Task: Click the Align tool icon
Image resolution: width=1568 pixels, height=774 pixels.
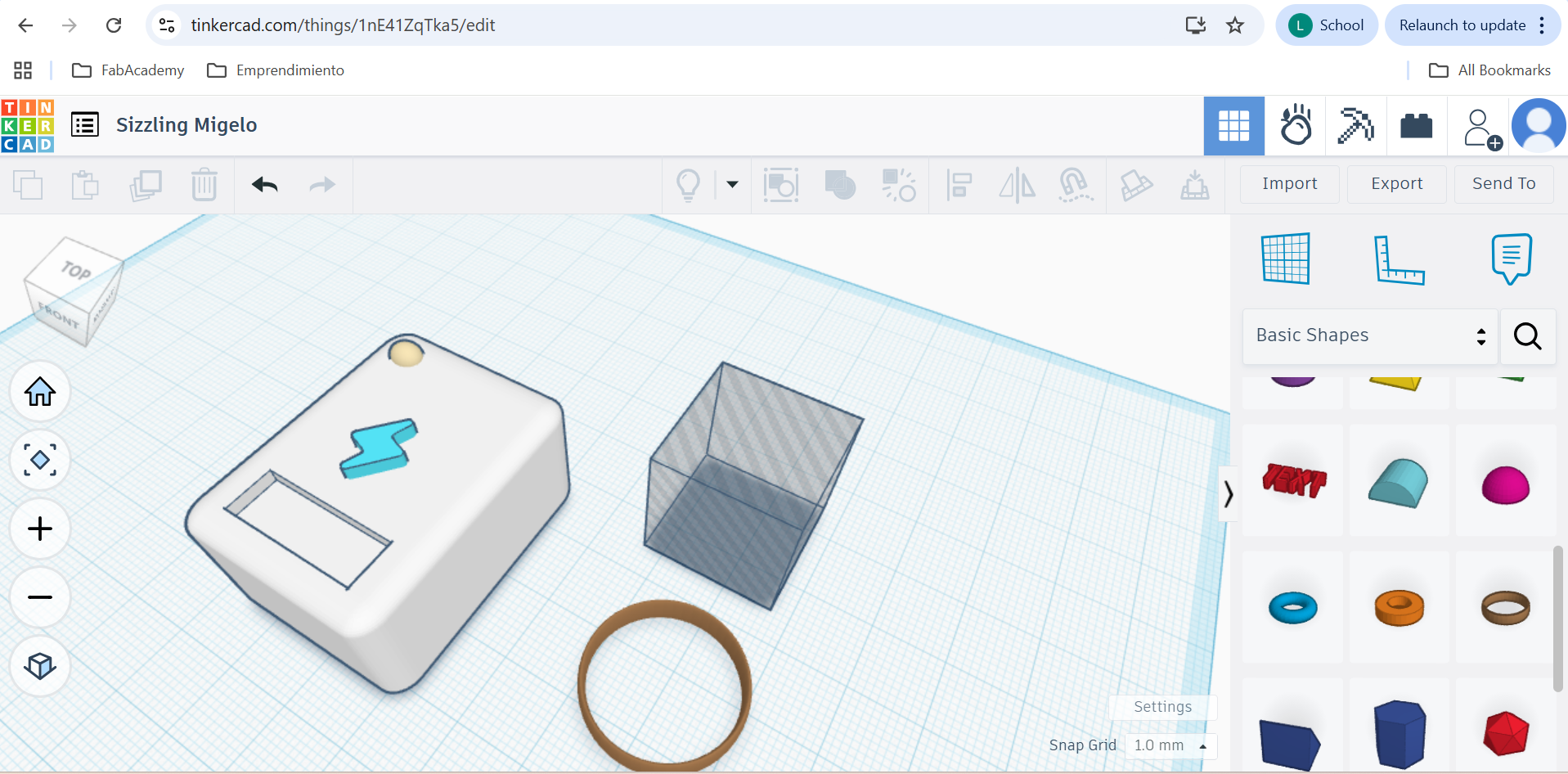Action: (958, 185)
